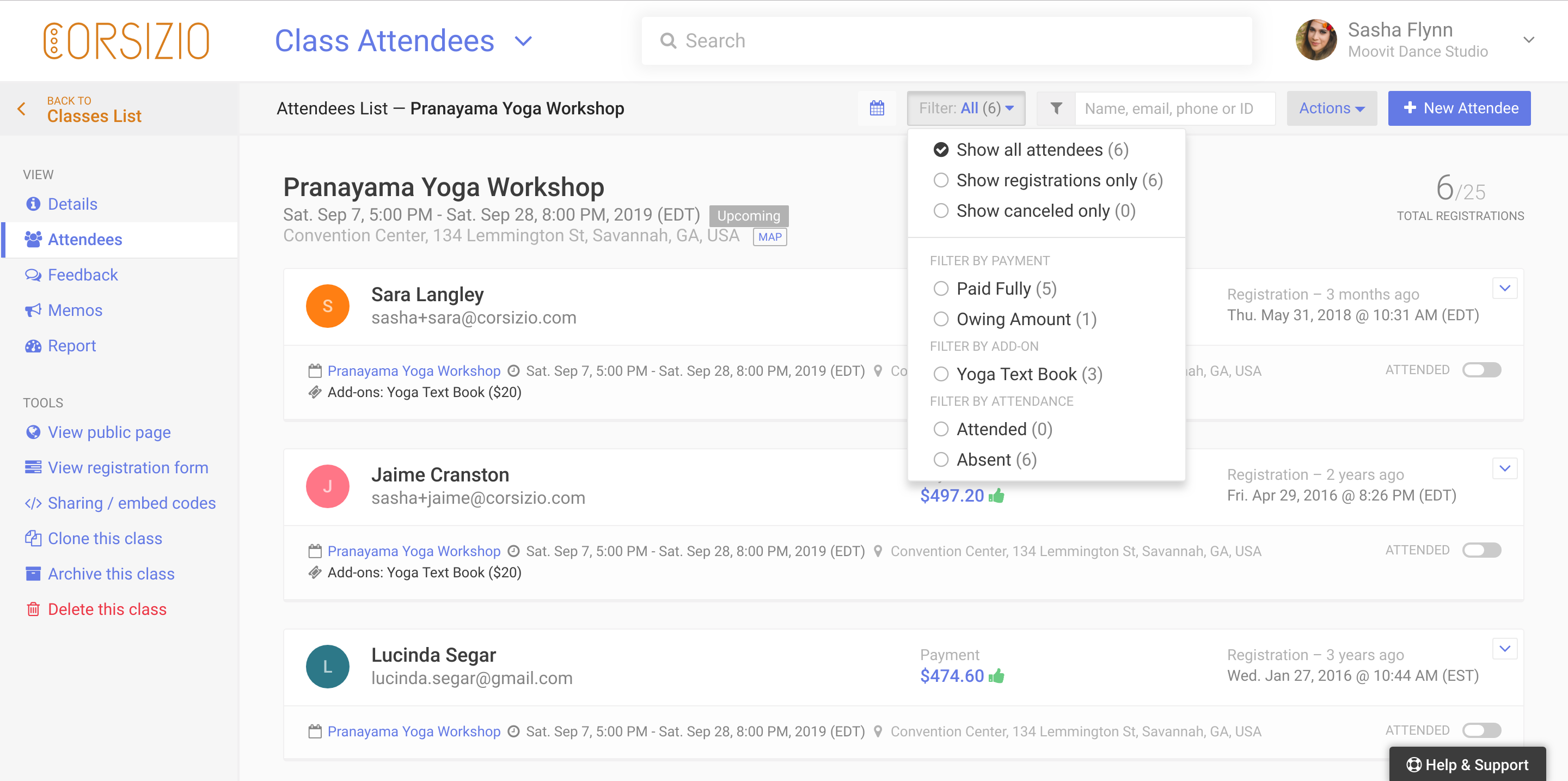Open the Actions dropdown menu
Viewport: 1568px width, 781px height.
(1331, 108)
